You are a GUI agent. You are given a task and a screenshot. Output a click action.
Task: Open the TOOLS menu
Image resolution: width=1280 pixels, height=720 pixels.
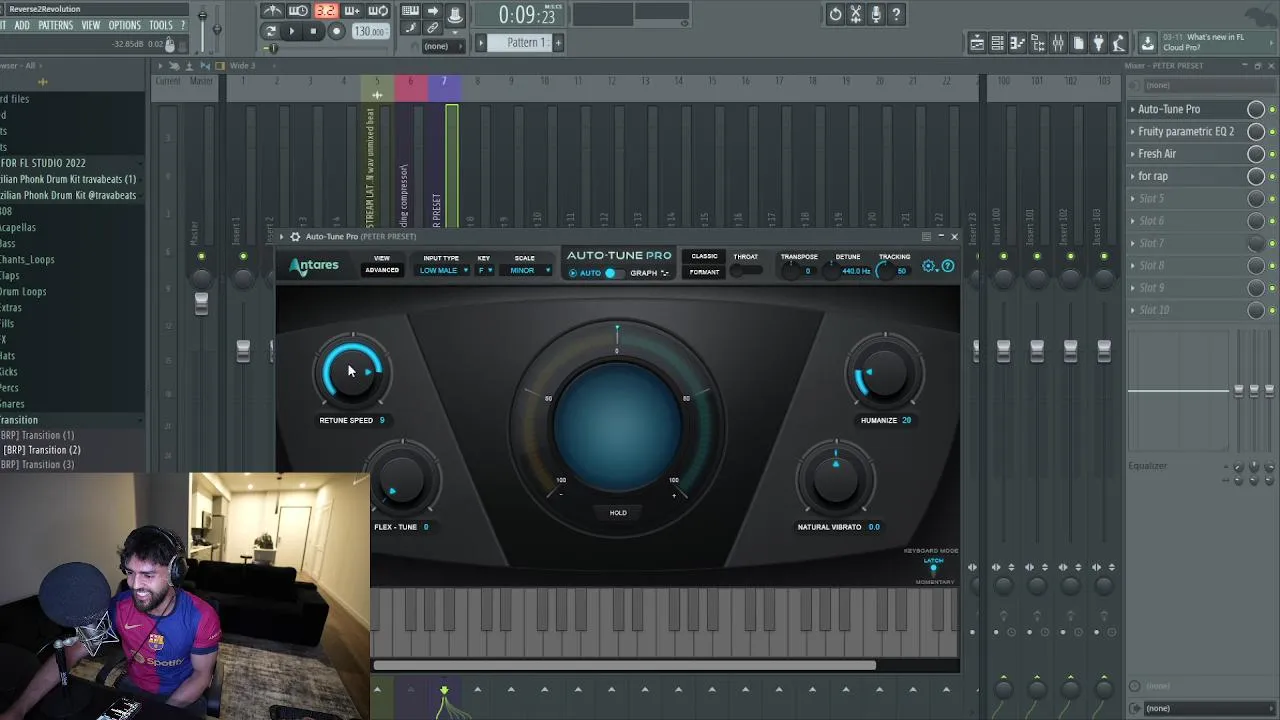pyautogui.click(x=160, y=25)
